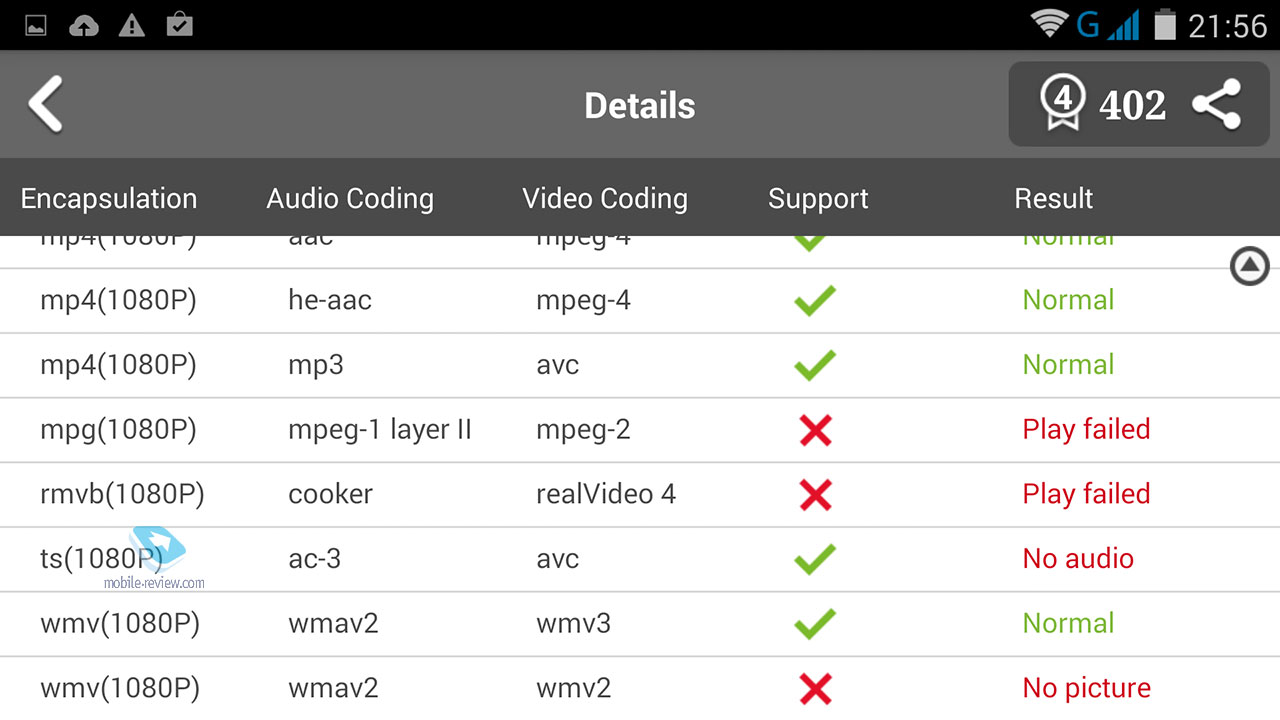Tap the score 402 text

pyautogui.click(x=1133, y=105)
